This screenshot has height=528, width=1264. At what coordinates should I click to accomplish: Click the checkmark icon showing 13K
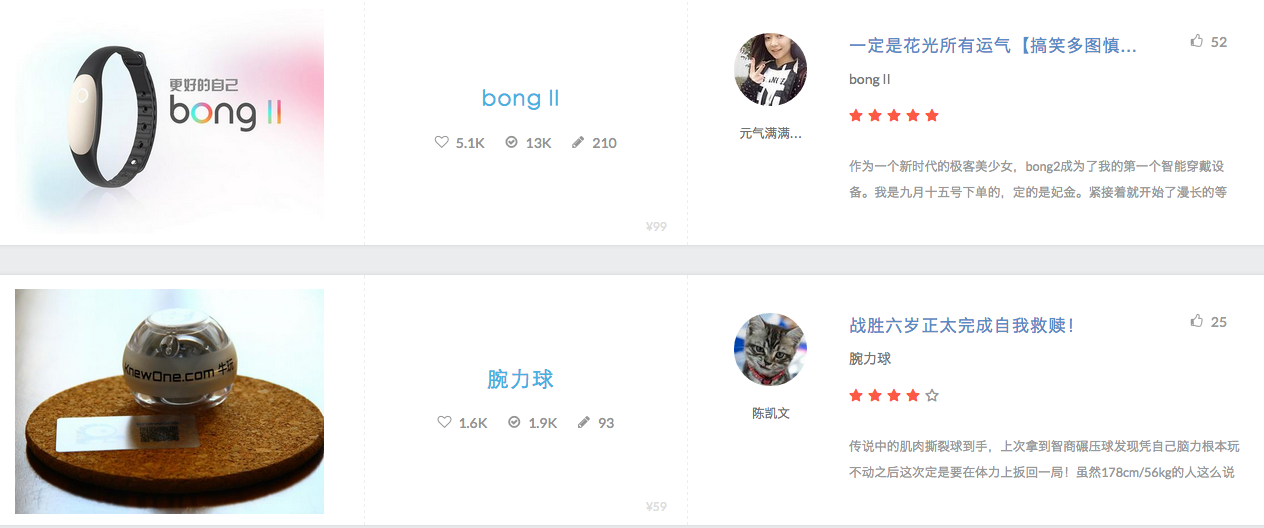[511, 142]
